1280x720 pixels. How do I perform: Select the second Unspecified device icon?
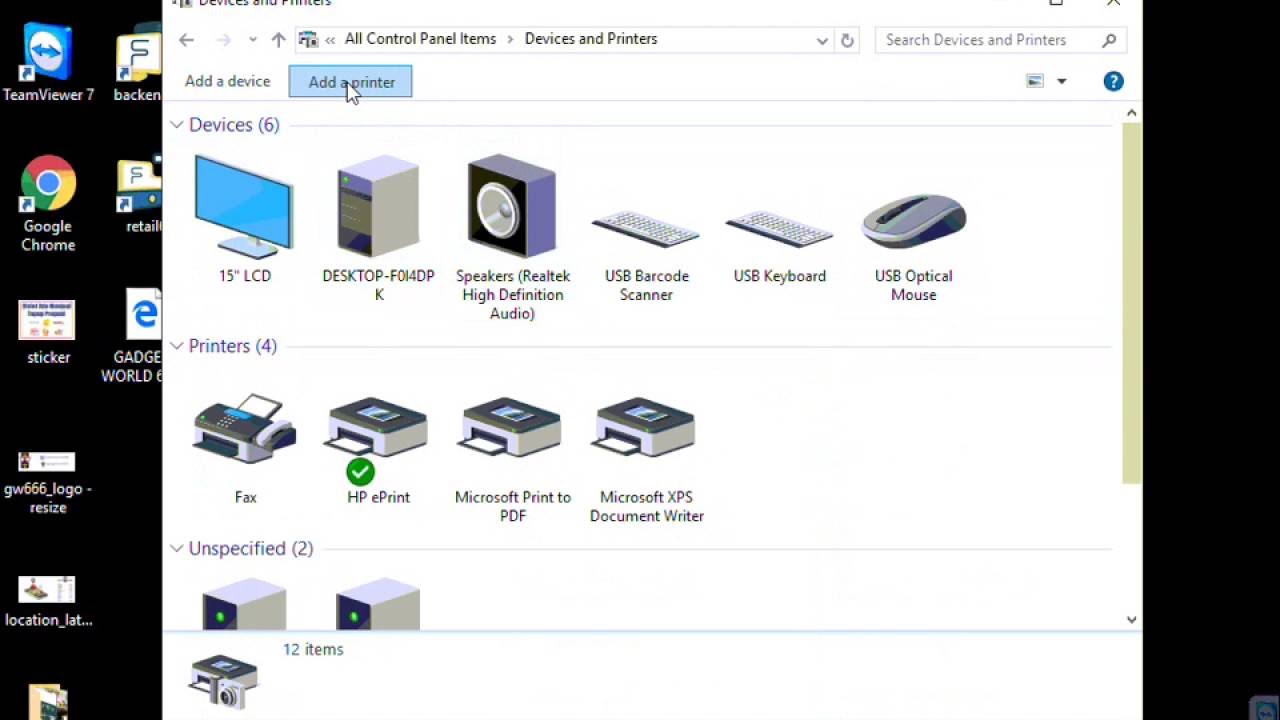(378, 604)
